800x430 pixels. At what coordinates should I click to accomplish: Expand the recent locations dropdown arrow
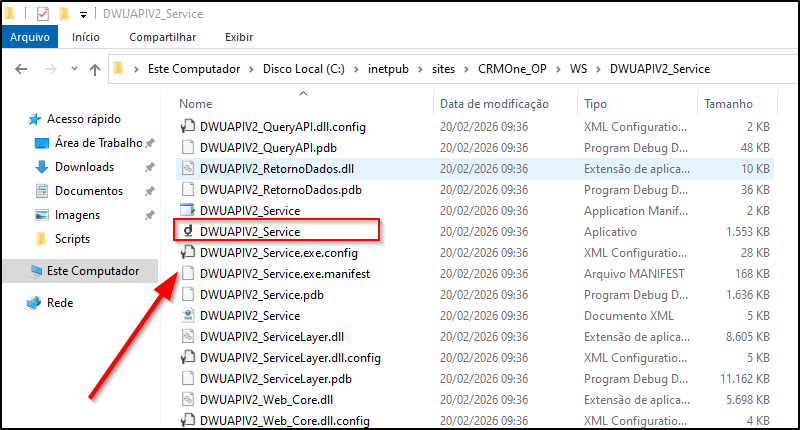[72, 69]
